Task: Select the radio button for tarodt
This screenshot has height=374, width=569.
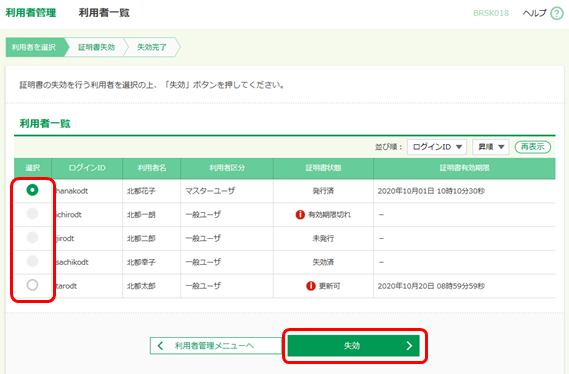Action: [x=32, y=285]
